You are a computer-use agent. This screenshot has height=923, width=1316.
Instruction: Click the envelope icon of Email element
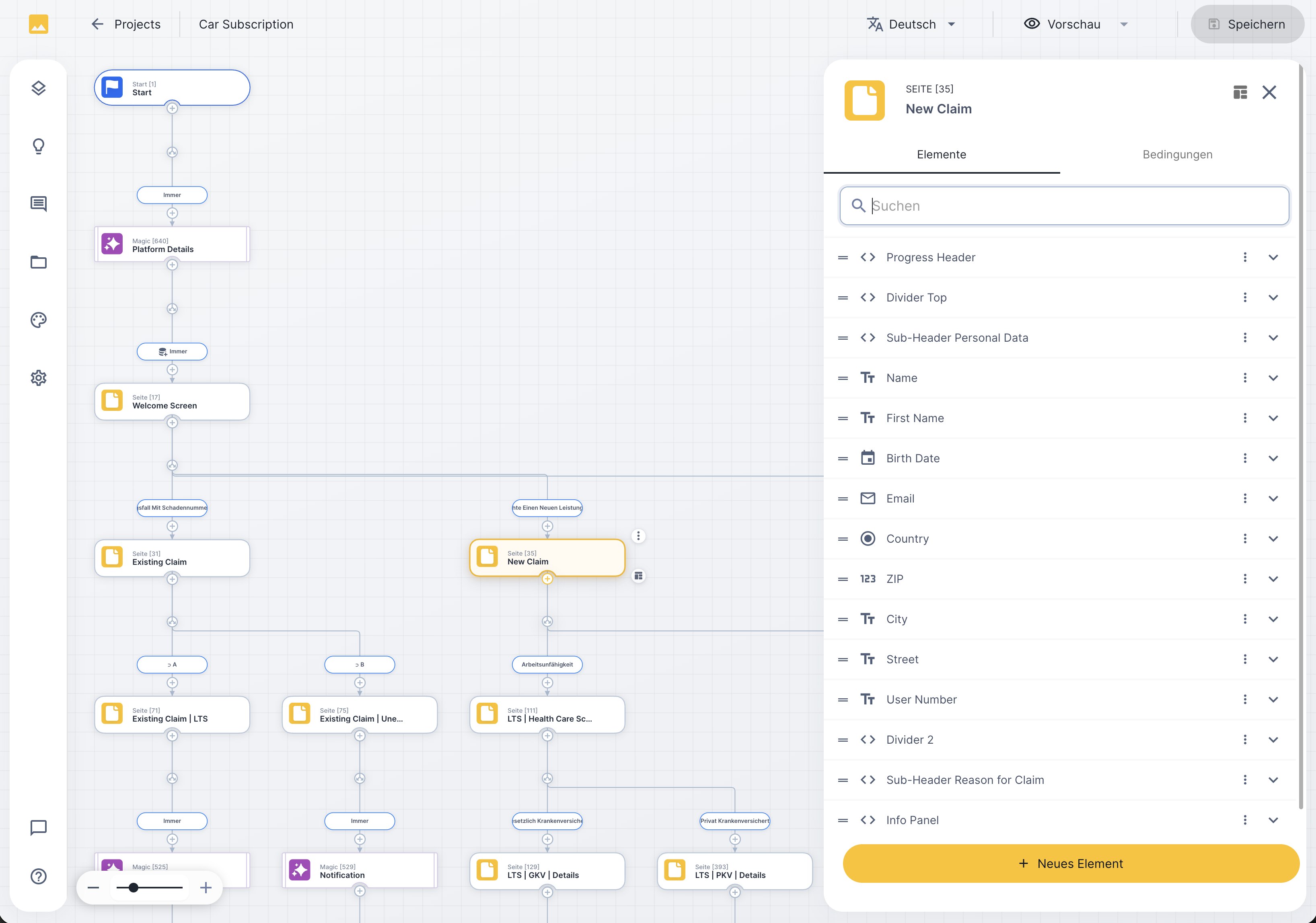[x=868, y=498]
